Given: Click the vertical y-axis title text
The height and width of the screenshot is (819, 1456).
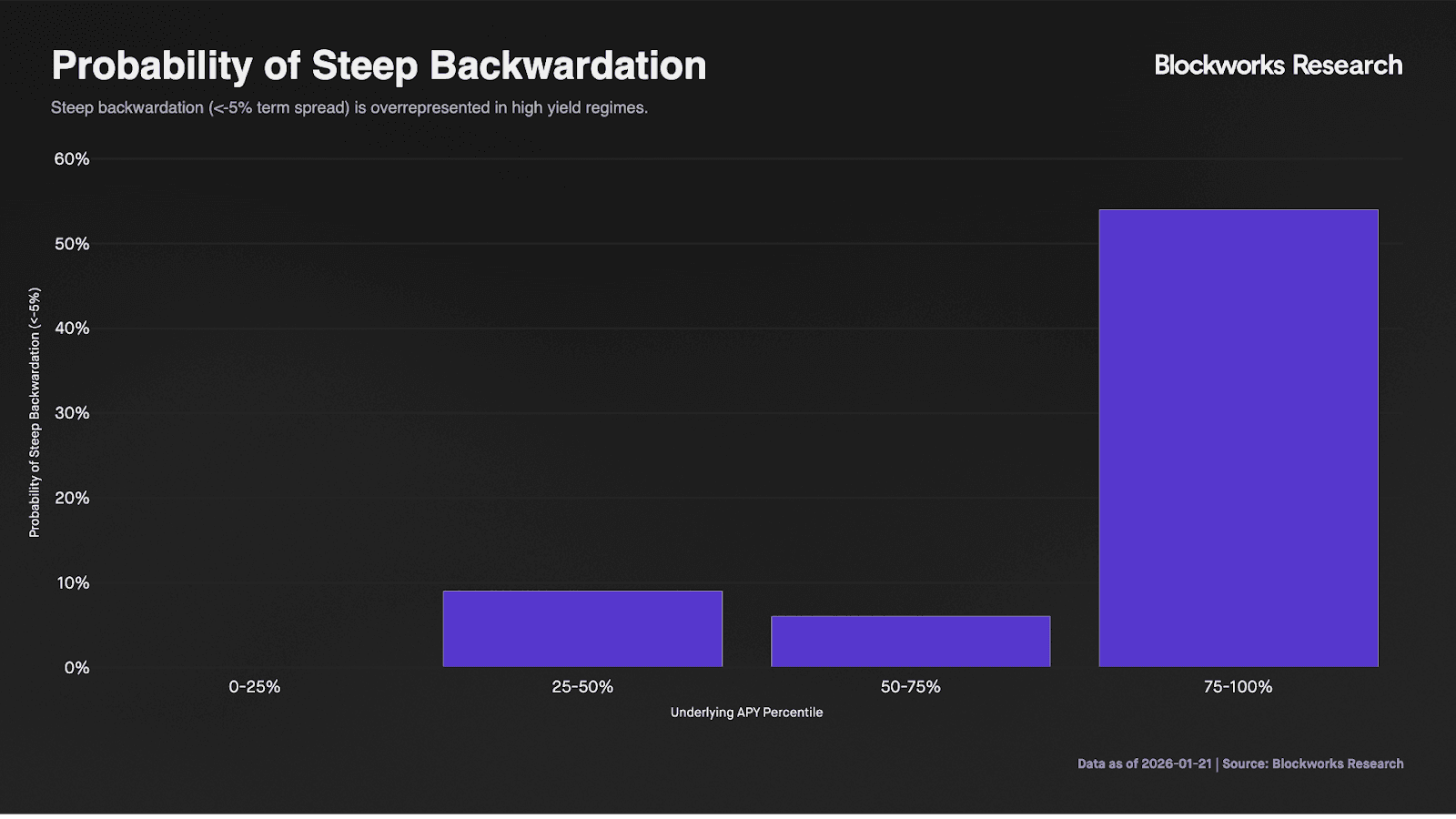Looking at the screenshot, I should coord(35,412).
